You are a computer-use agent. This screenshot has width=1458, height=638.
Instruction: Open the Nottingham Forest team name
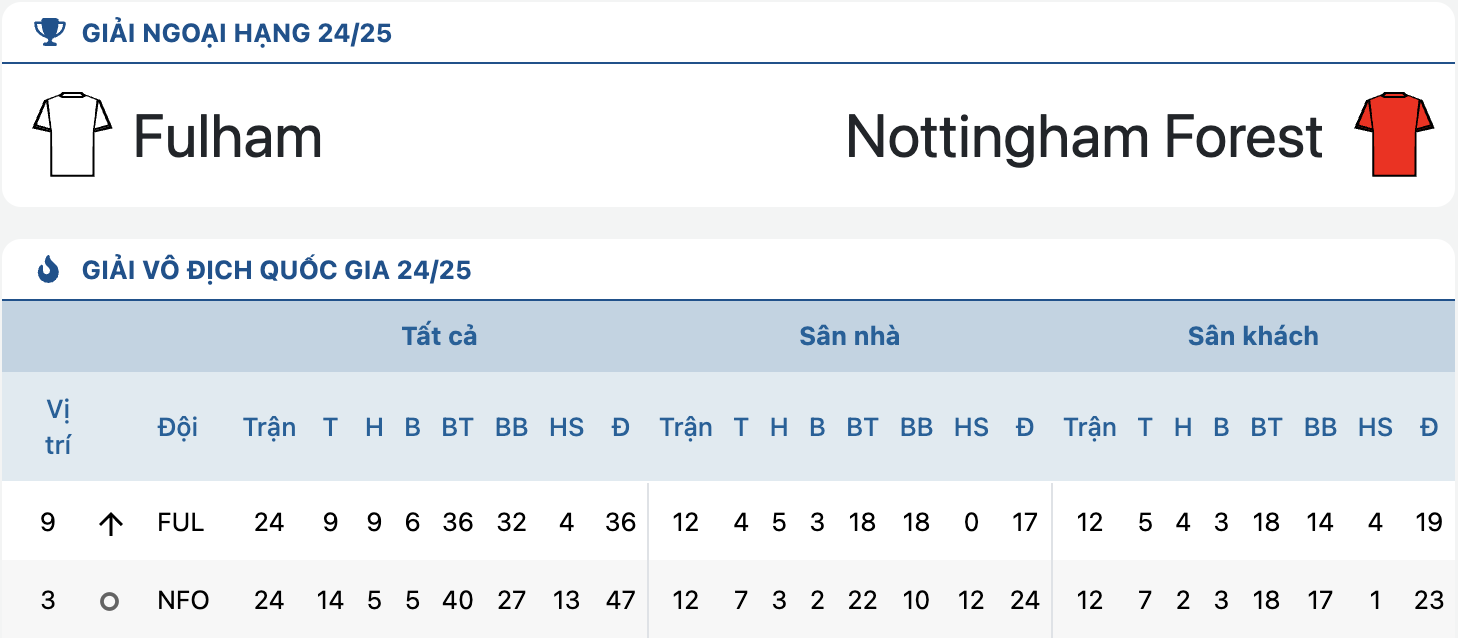click(1084, 136)
